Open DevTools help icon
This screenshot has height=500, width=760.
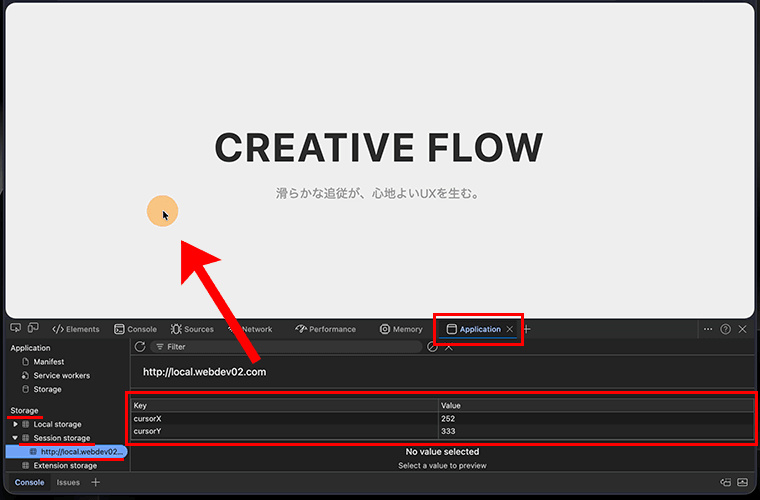725,329
